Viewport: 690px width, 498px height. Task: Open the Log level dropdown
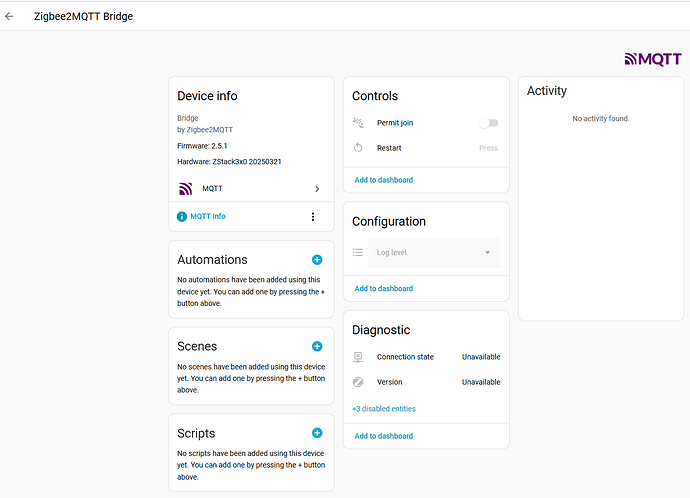(x=434, y=253)
